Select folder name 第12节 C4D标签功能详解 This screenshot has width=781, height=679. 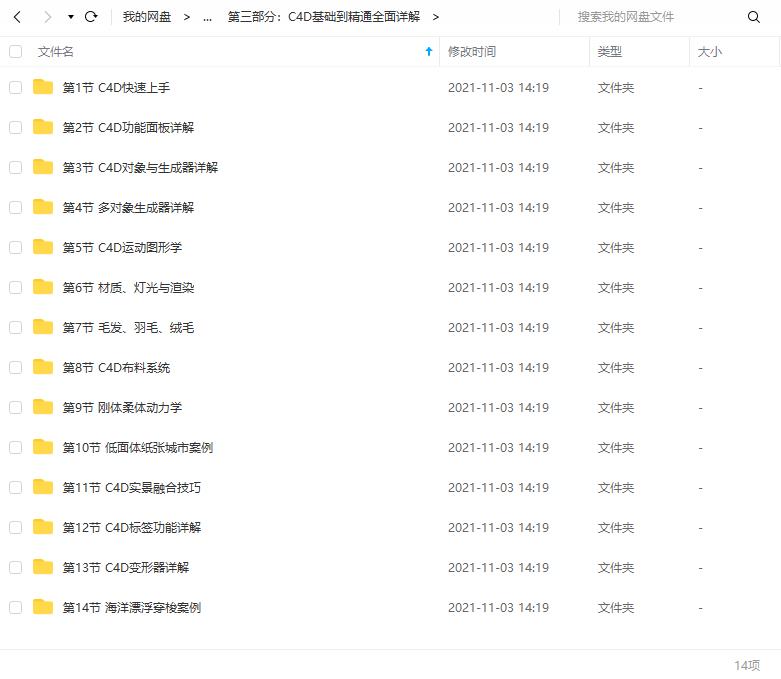click(x=131, y=528)
